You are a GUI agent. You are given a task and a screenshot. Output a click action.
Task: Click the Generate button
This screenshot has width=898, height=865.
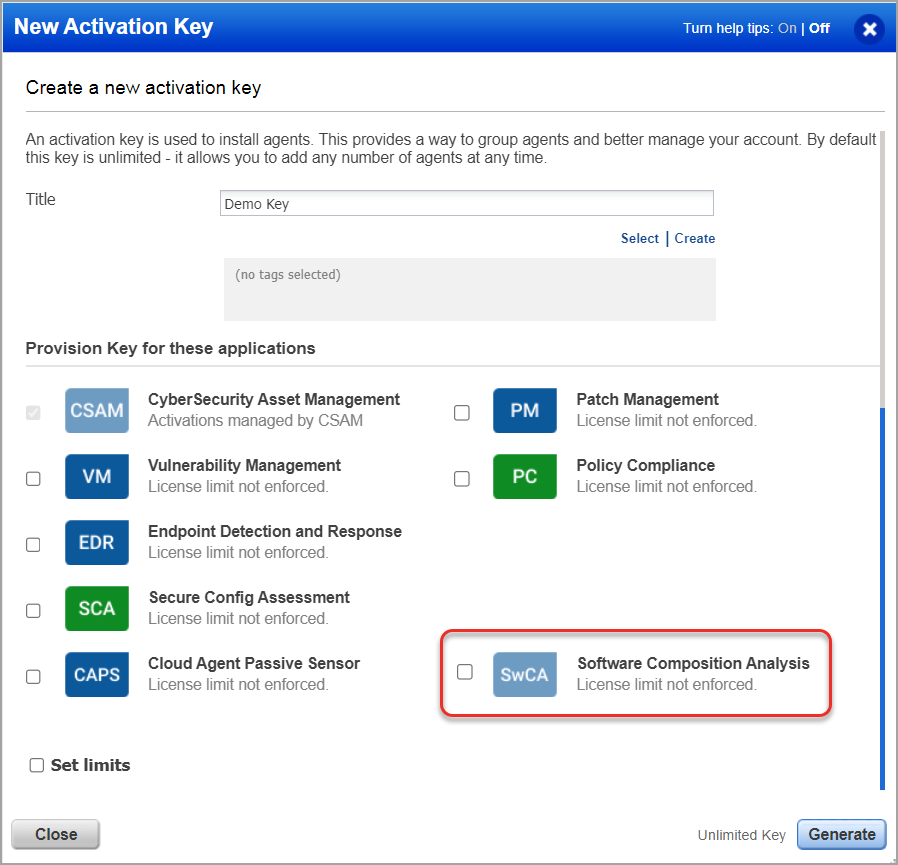[x=841, y=834]
